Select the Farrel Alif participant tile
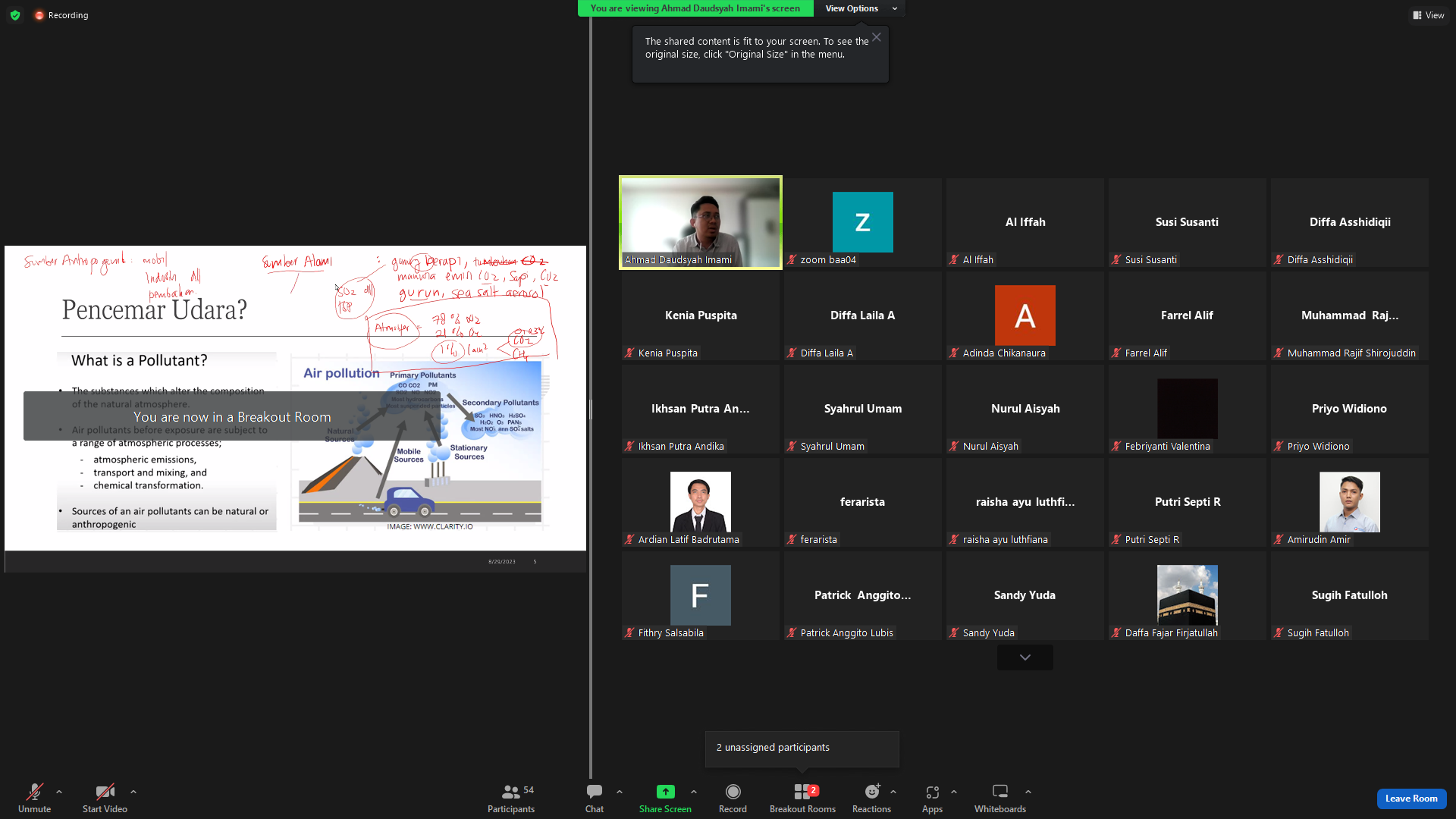 [1187, 316]
